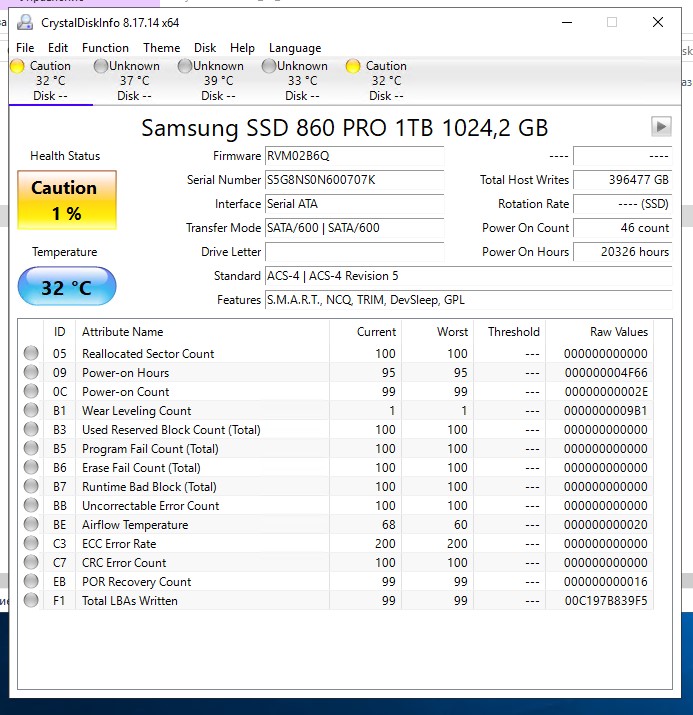Click the ECC Error Rate attribute name
The height and width of the screenshot is (715, 693).
pyautogui.click(x=119, y=544)
